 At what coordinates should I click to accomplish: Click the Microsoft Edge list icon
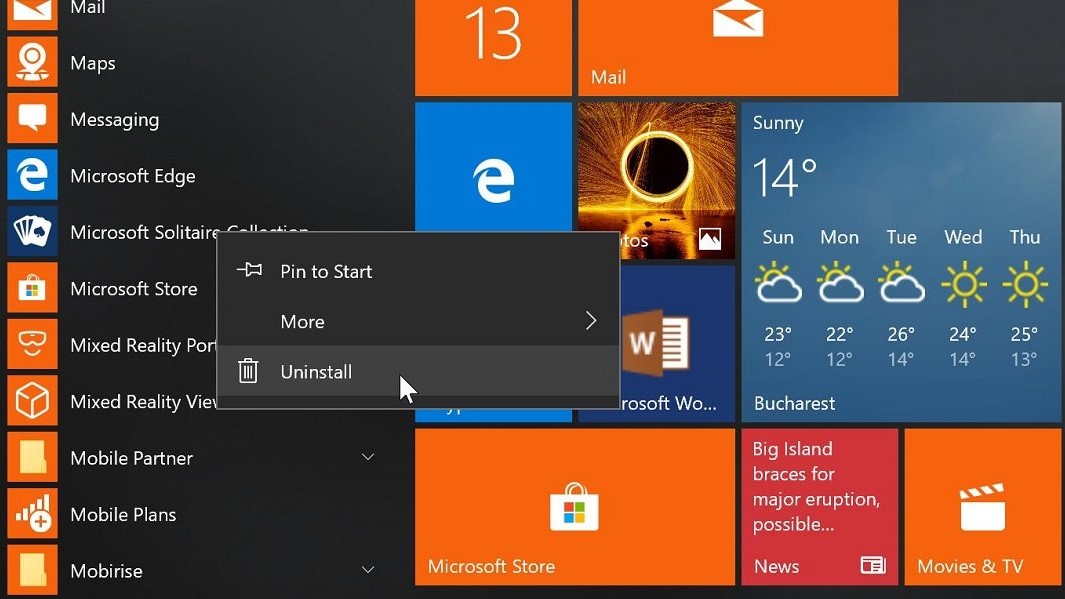(x=32, y=176)
